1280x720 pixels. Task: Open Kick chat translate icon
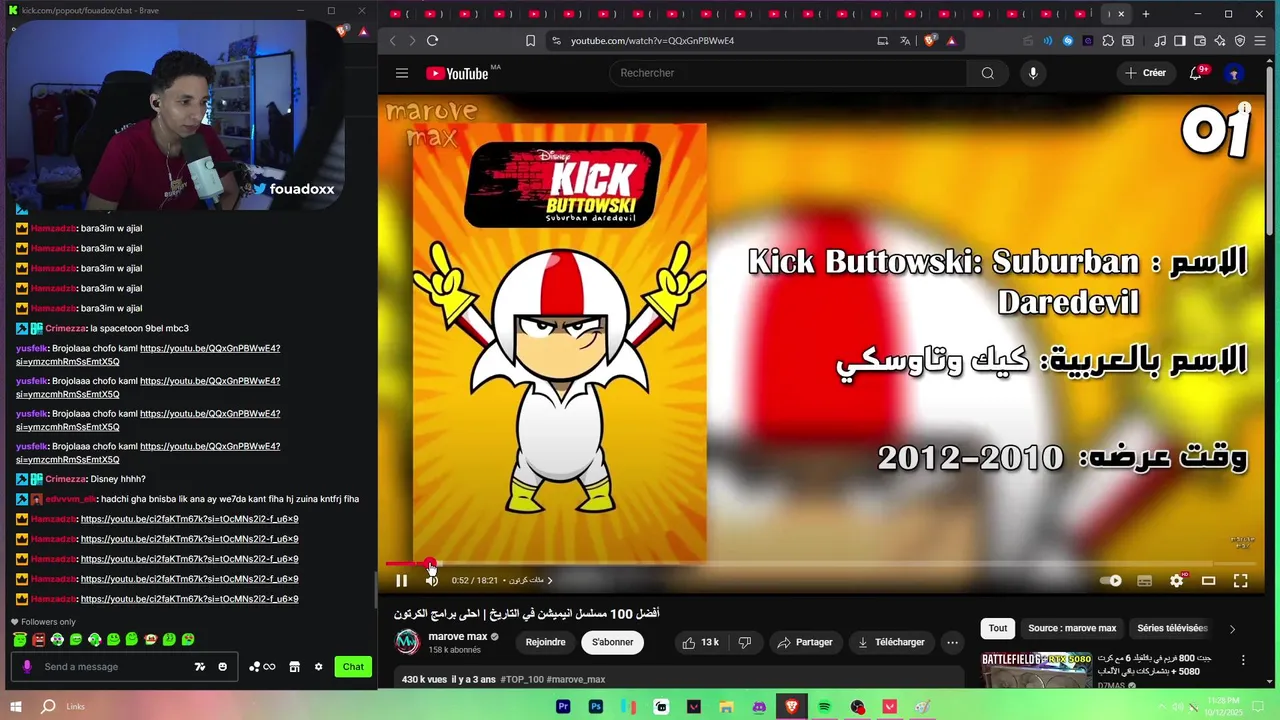(x=200, y=667)
